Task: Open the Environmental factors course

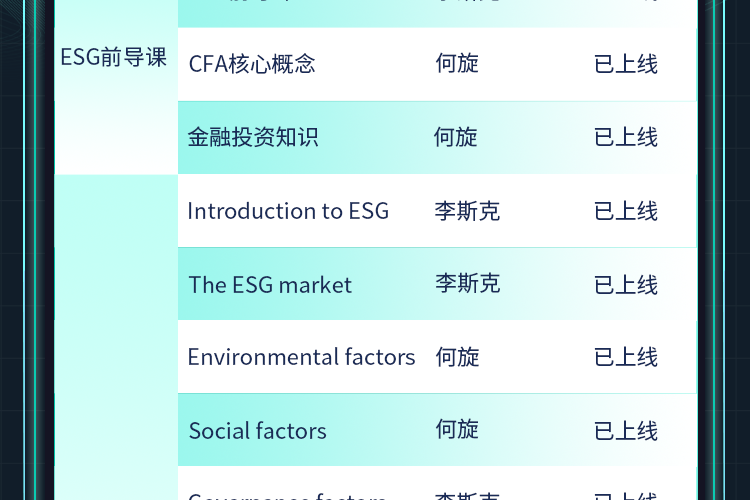Action: pyautogui.click(x=301, y=357)
